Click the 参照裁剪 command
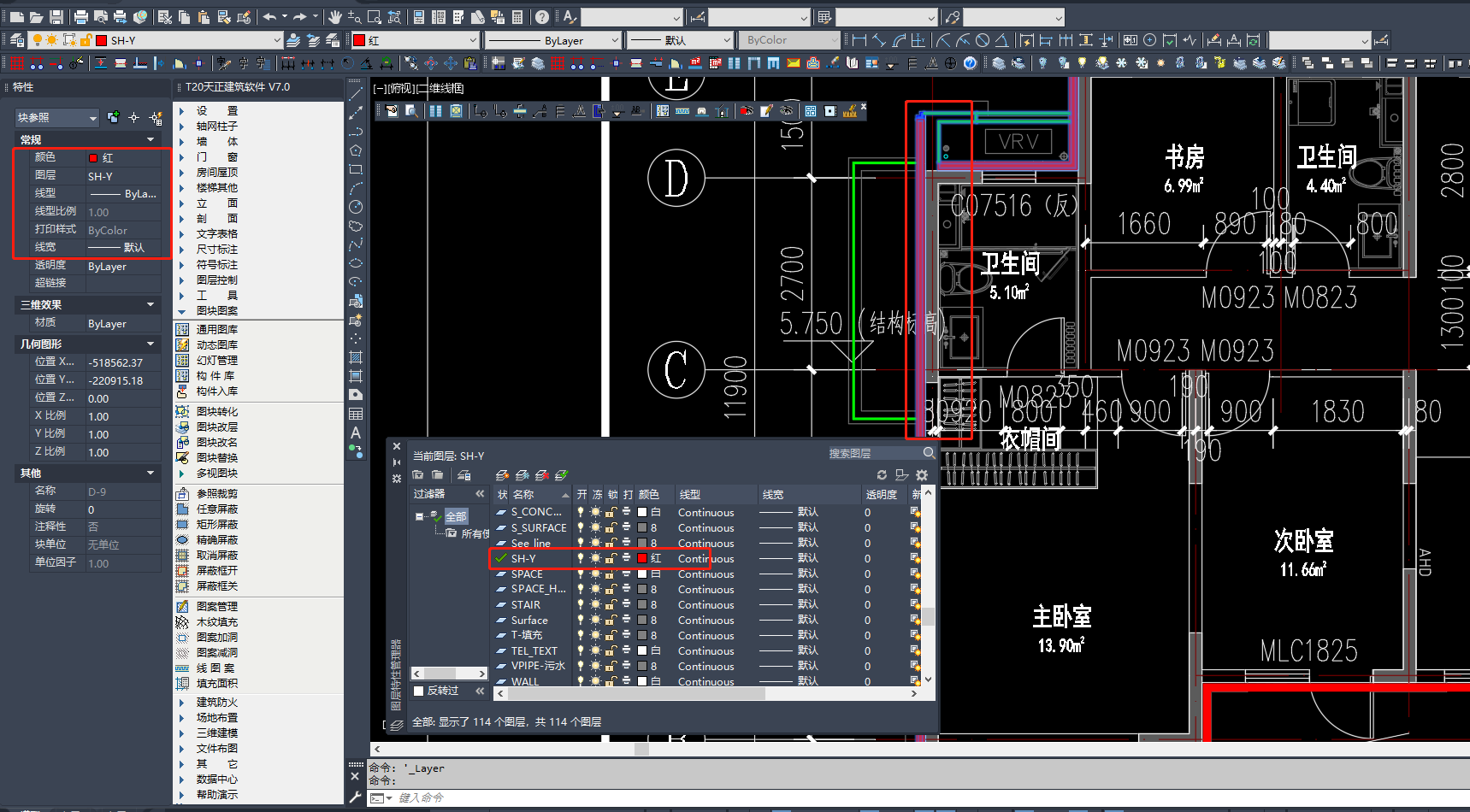 pos(217,493)
